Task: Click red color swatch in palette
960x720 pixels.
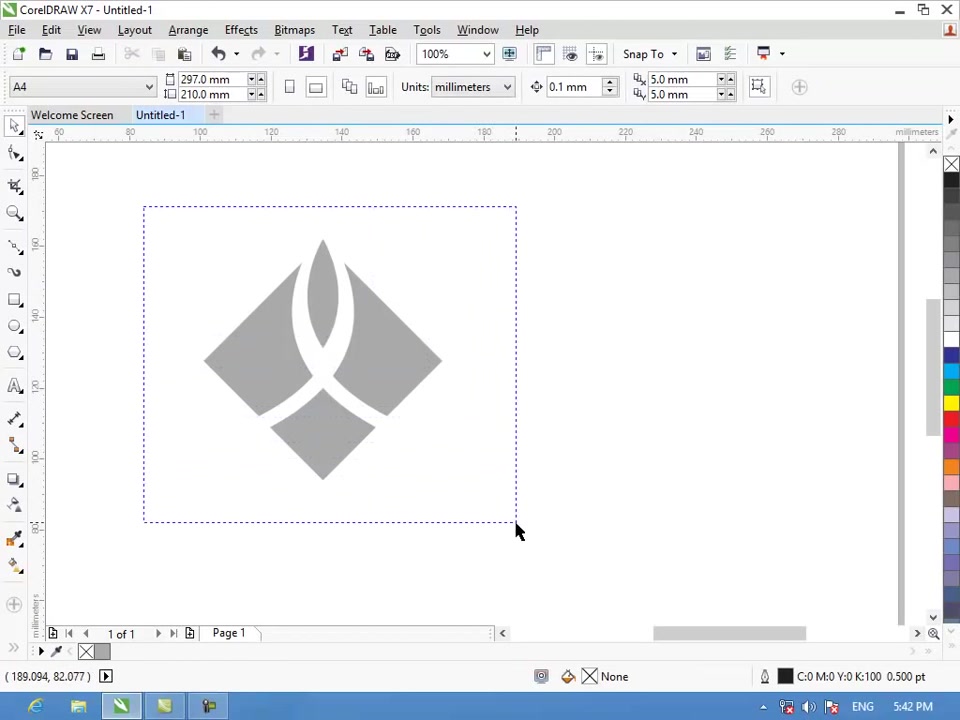Action: (x=951, y=419)
